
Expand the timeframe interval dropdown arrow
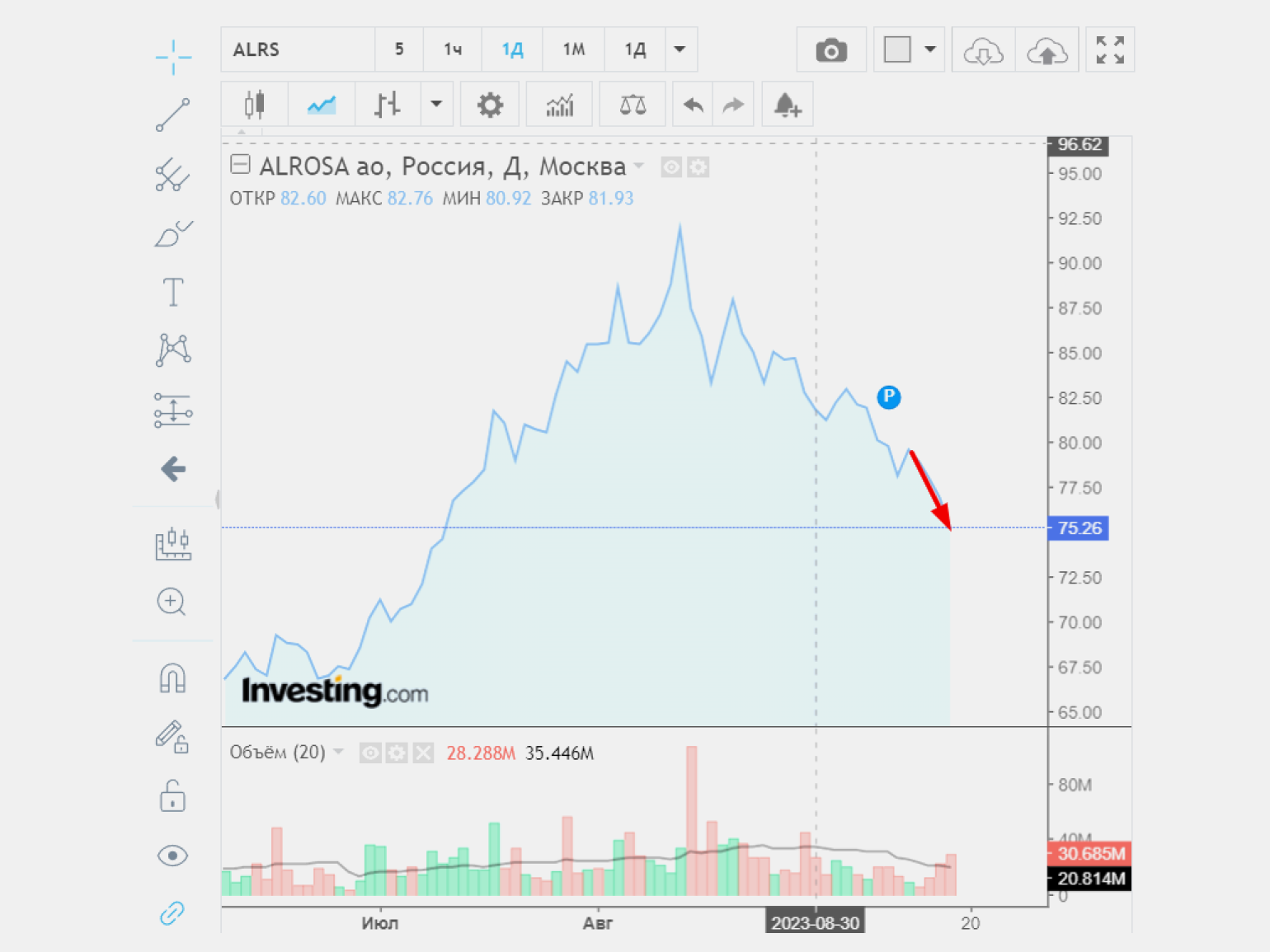[680, 49]
